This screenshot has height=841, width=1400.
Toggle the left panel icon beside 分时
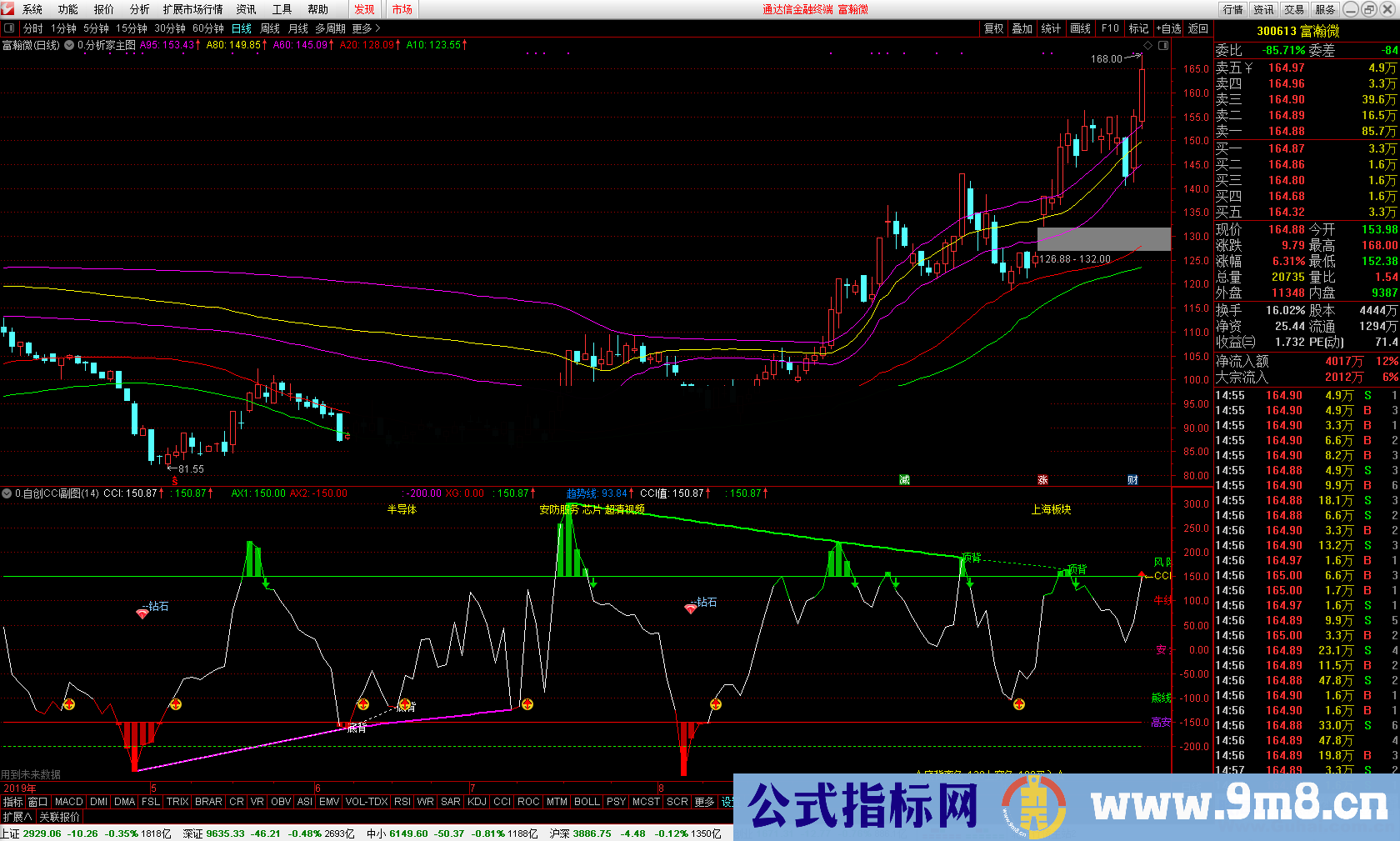9,28
